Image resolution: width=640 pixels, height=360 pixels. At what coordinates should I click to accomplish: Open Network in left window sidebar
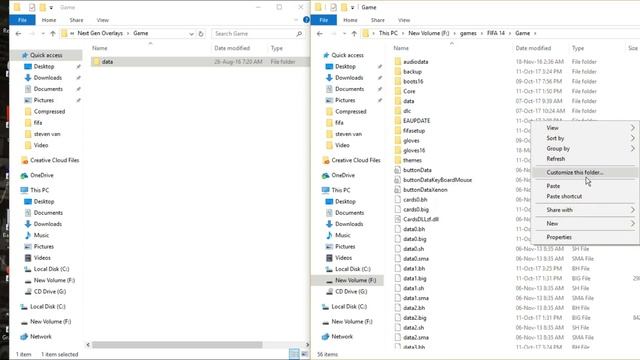(40, 336)
